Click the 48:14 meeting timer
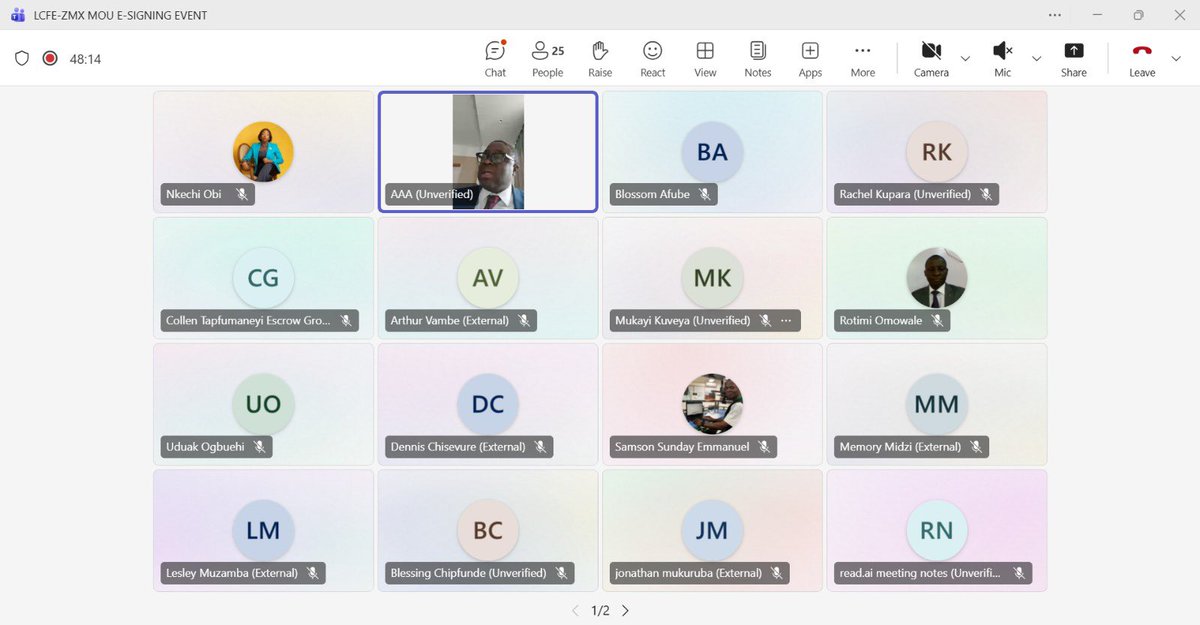This screenshot has height=625, width=1200. [x=85, y=59]
